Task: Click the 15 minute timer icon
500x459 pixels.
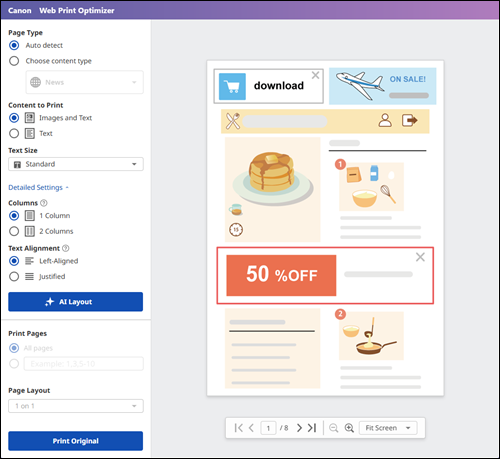Action: click(x=236, y=229)
